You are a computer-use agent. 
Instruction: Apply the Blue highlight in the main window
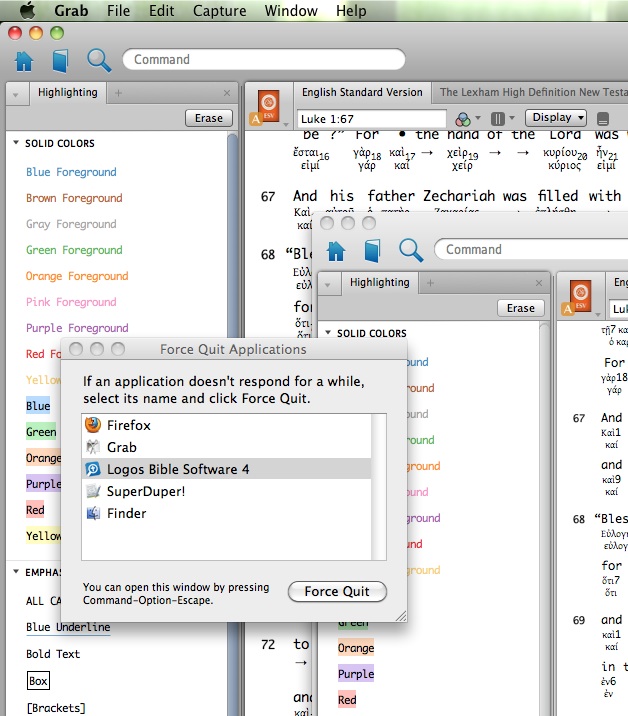point(38,405)
